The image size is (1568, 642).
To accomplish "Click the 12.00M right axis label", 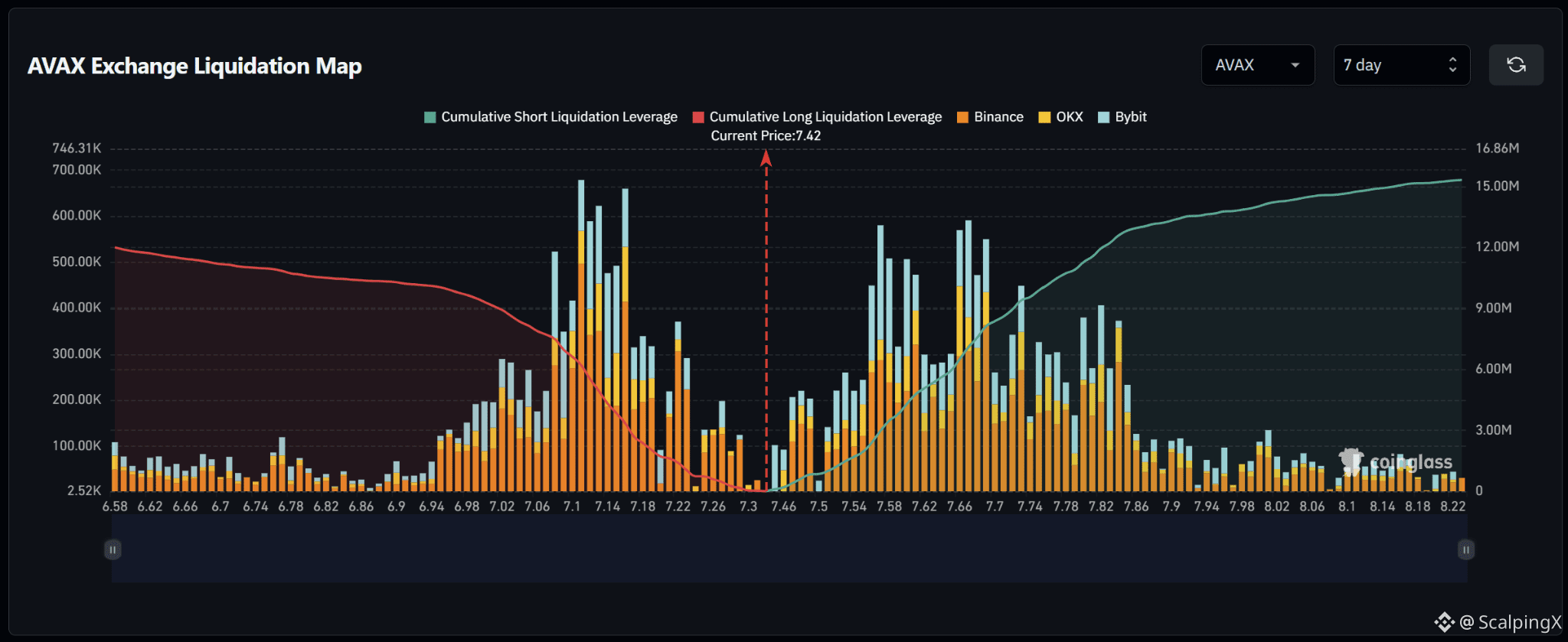I will (1498, 246).
